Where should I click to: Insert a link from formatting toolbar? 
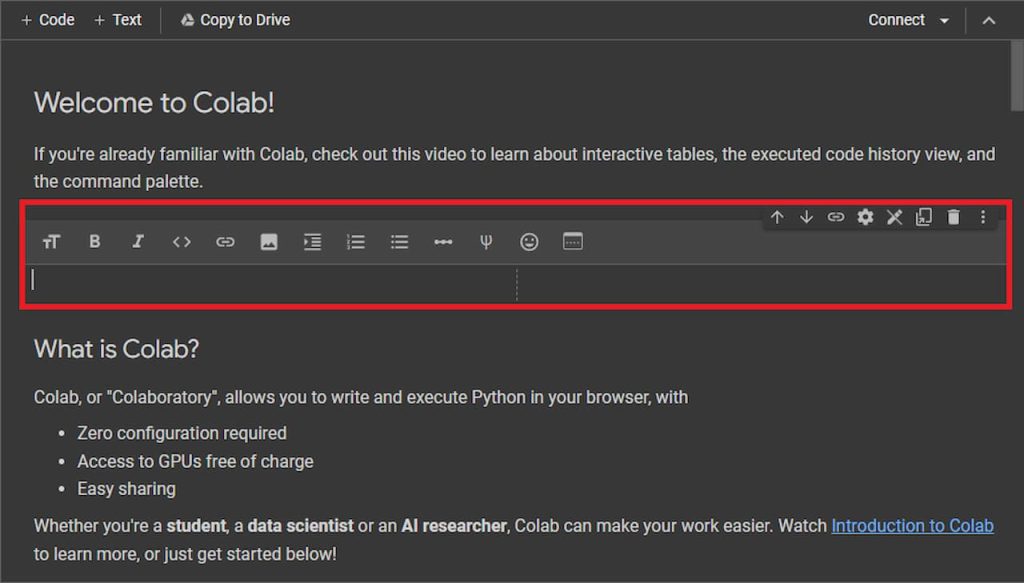coord(225,242)
